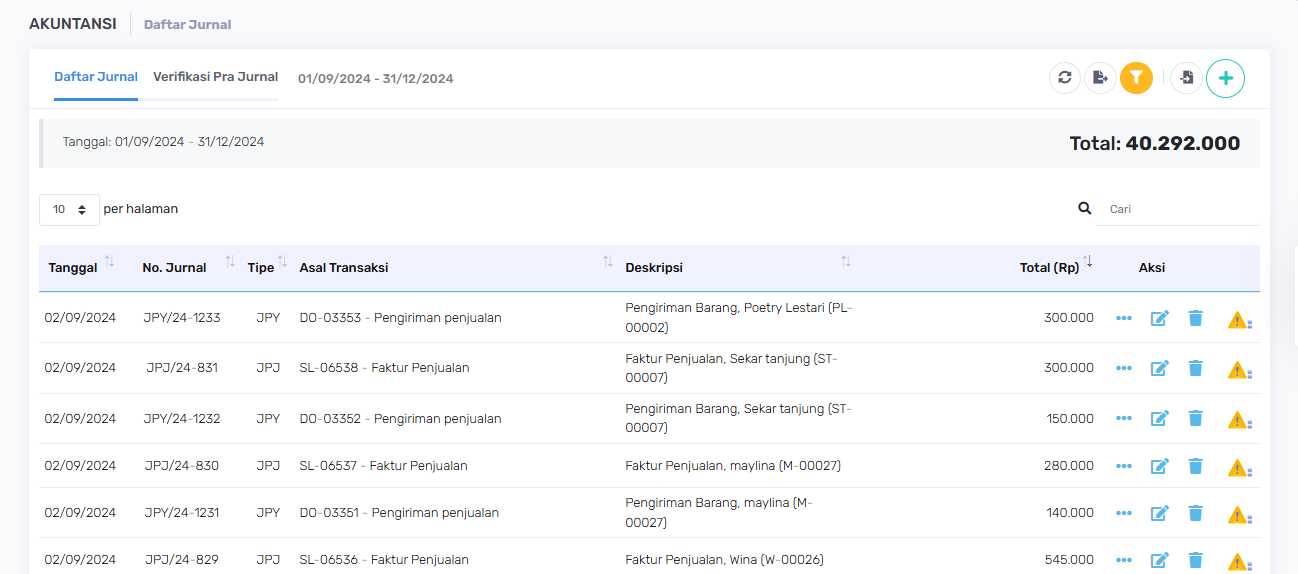Edit journal JPJ/24-830
The image size is (1298, 574).
point(1160,466)
